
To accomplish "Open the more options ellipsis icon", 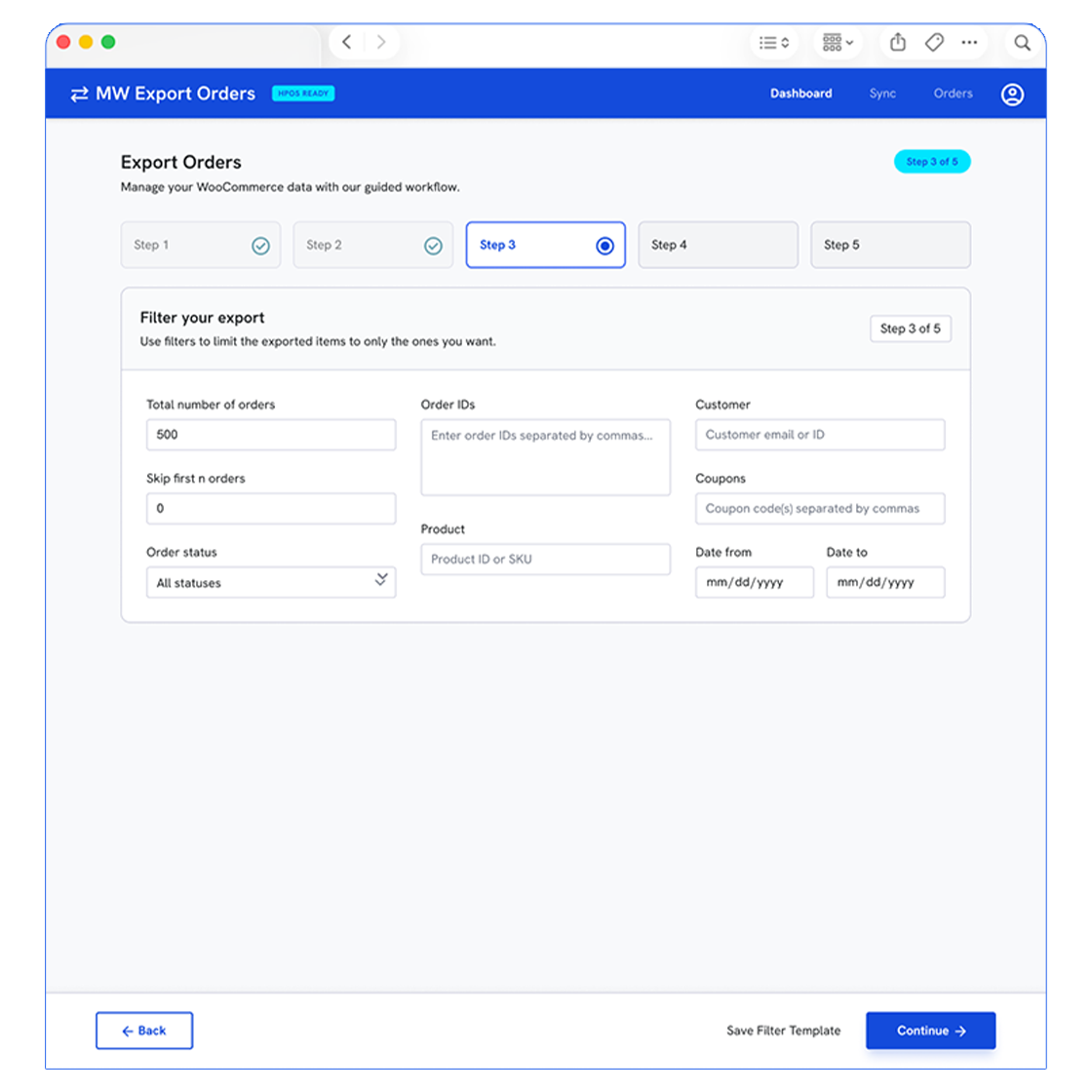I will click(x=969, y=43).
